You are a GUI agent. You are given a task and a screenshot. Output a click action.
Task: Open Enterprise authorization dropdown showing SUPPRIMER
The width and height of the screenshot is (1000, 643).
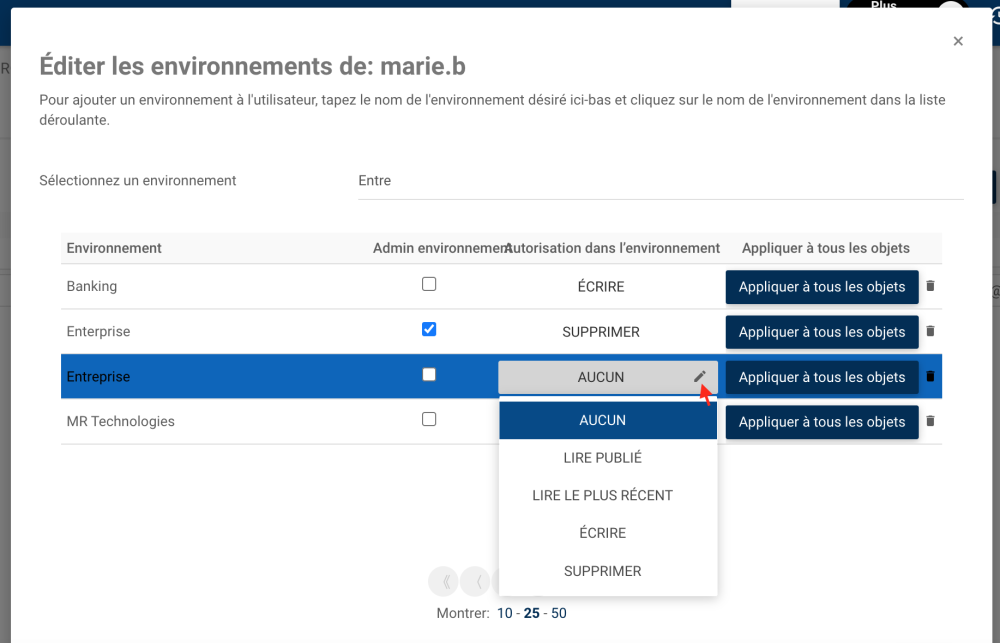coord(601,332)
